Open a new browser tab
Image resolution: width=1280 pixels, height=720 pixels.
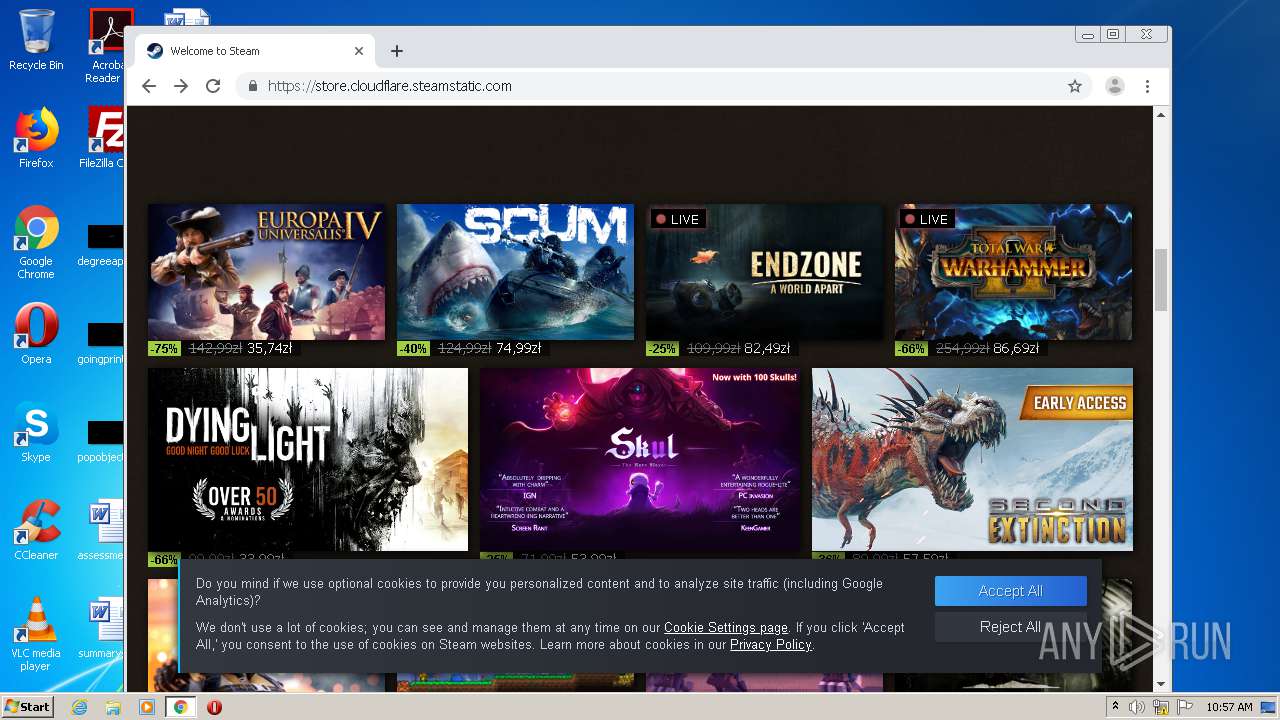coord(397,51)
